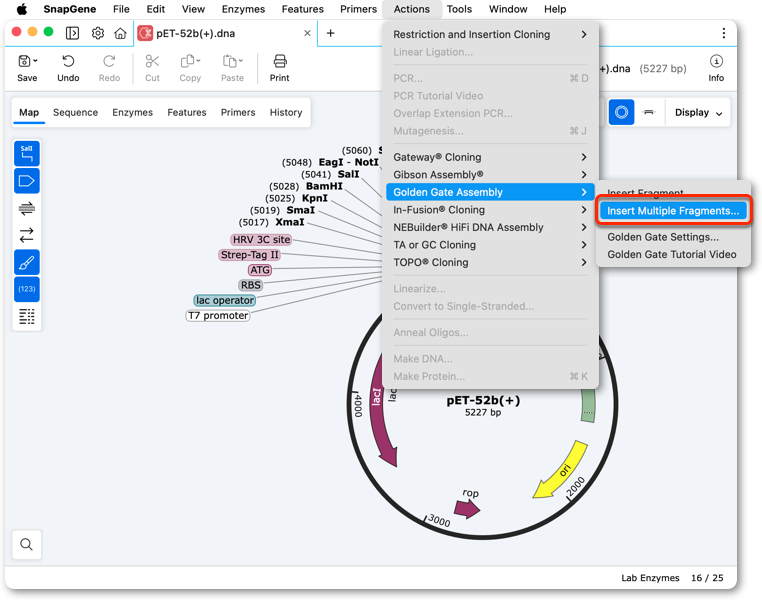Switch to the History tab
This screenshot has width=762, height=600.
(286, 112)
